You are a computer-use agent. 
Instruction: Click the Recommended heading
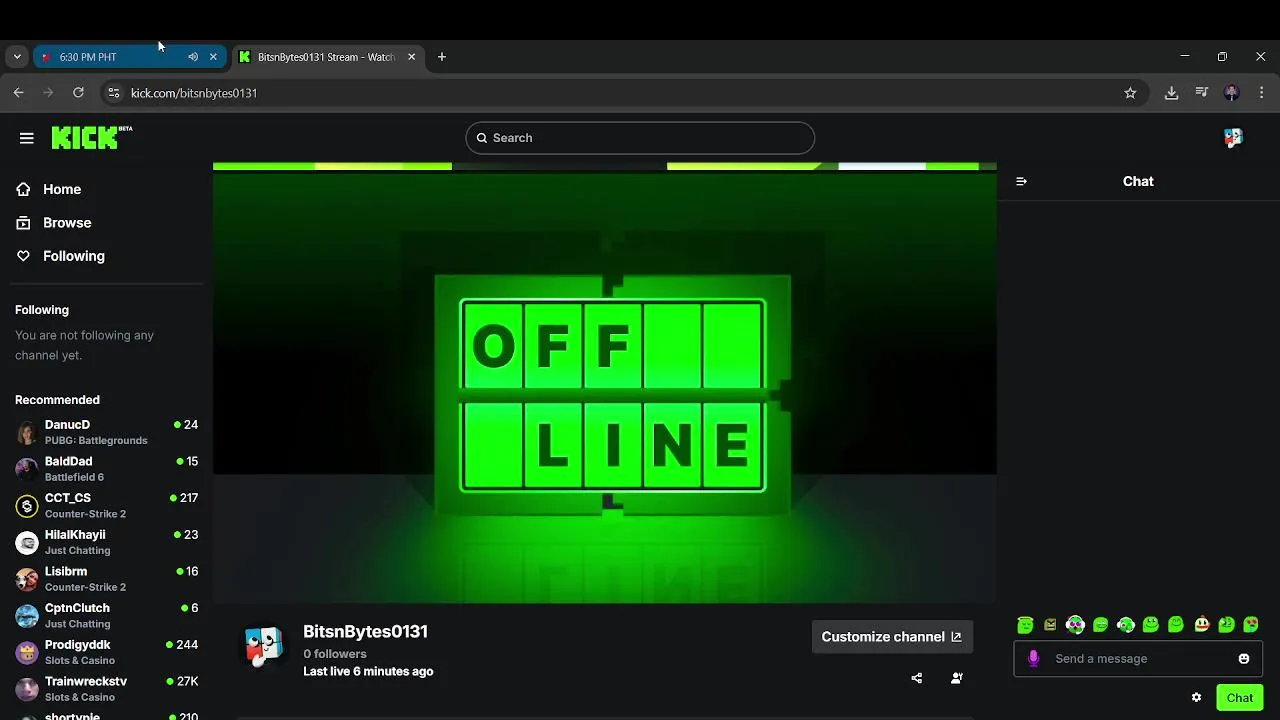(x=57, y=400)
